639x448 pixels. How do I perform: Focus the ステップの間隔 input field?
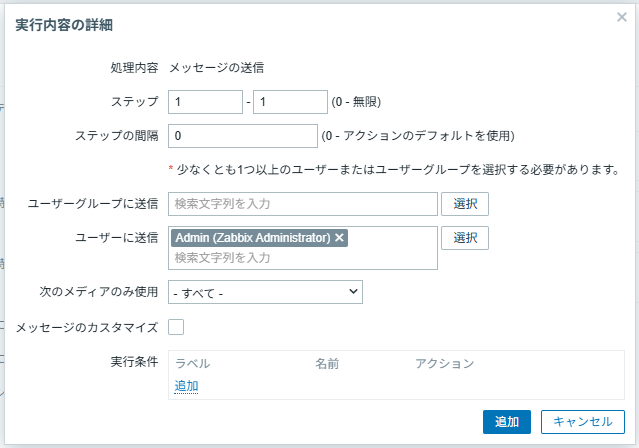click(243, 136)
